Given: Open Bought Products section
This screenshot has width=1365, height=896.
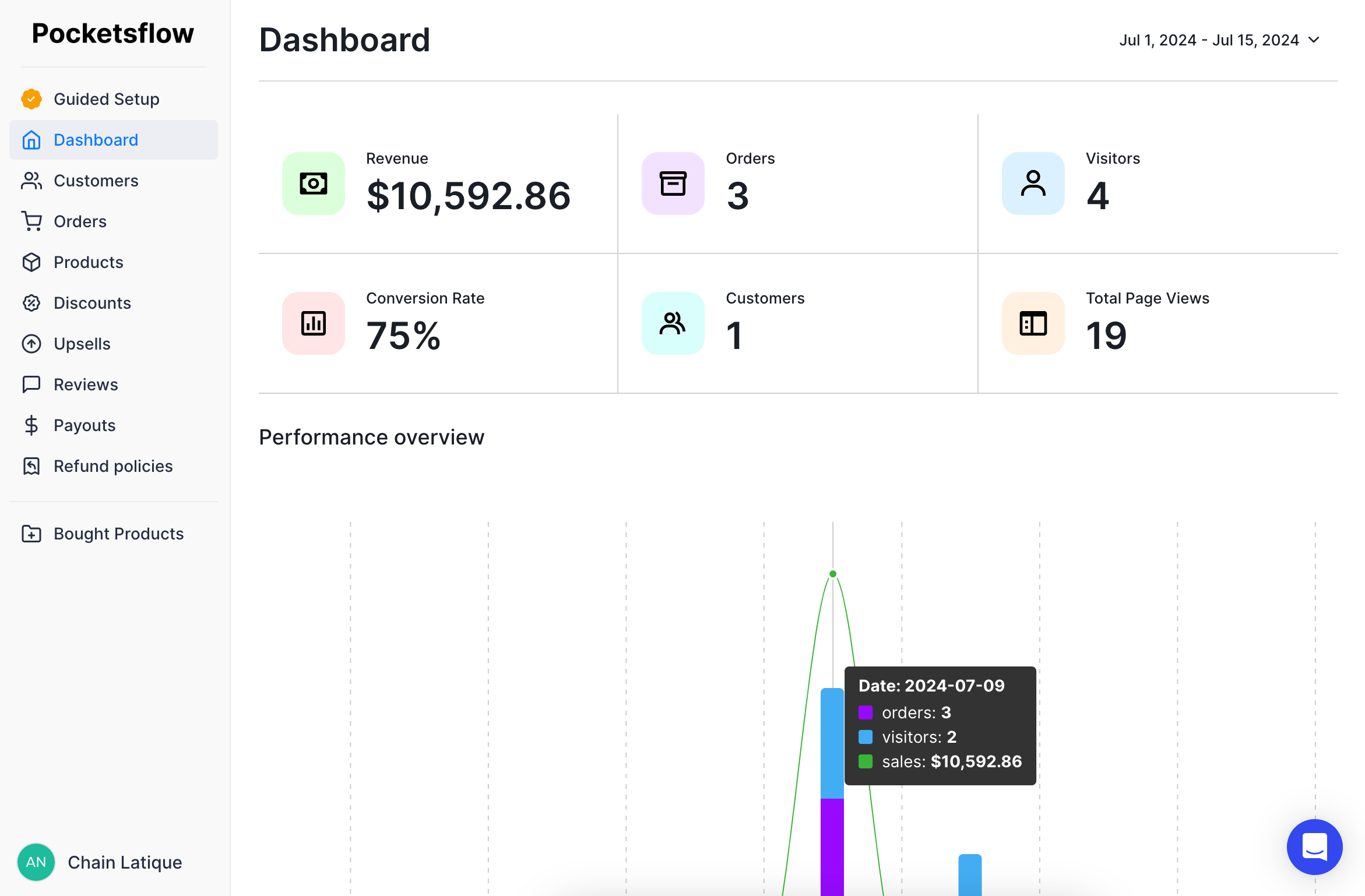Looking at the screenshot, I should pyautogui.click(x=114, y=534).
